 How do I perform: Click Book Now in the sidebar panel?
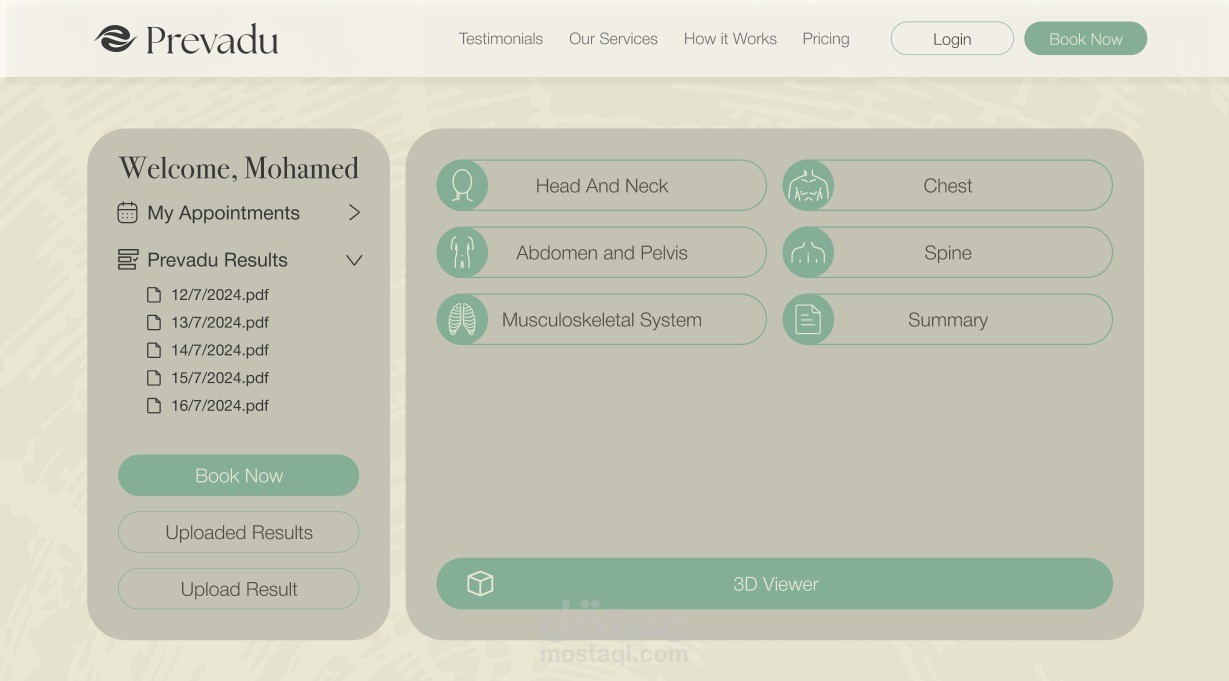pyautogui.click(x=238, y=475)
